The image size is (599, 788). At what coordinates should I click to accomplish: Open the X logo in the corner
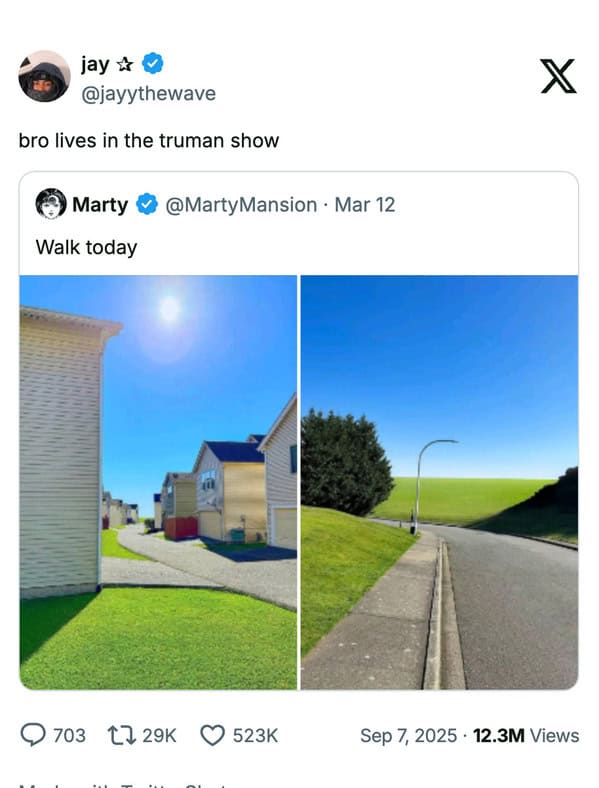[x=558, y=76]
